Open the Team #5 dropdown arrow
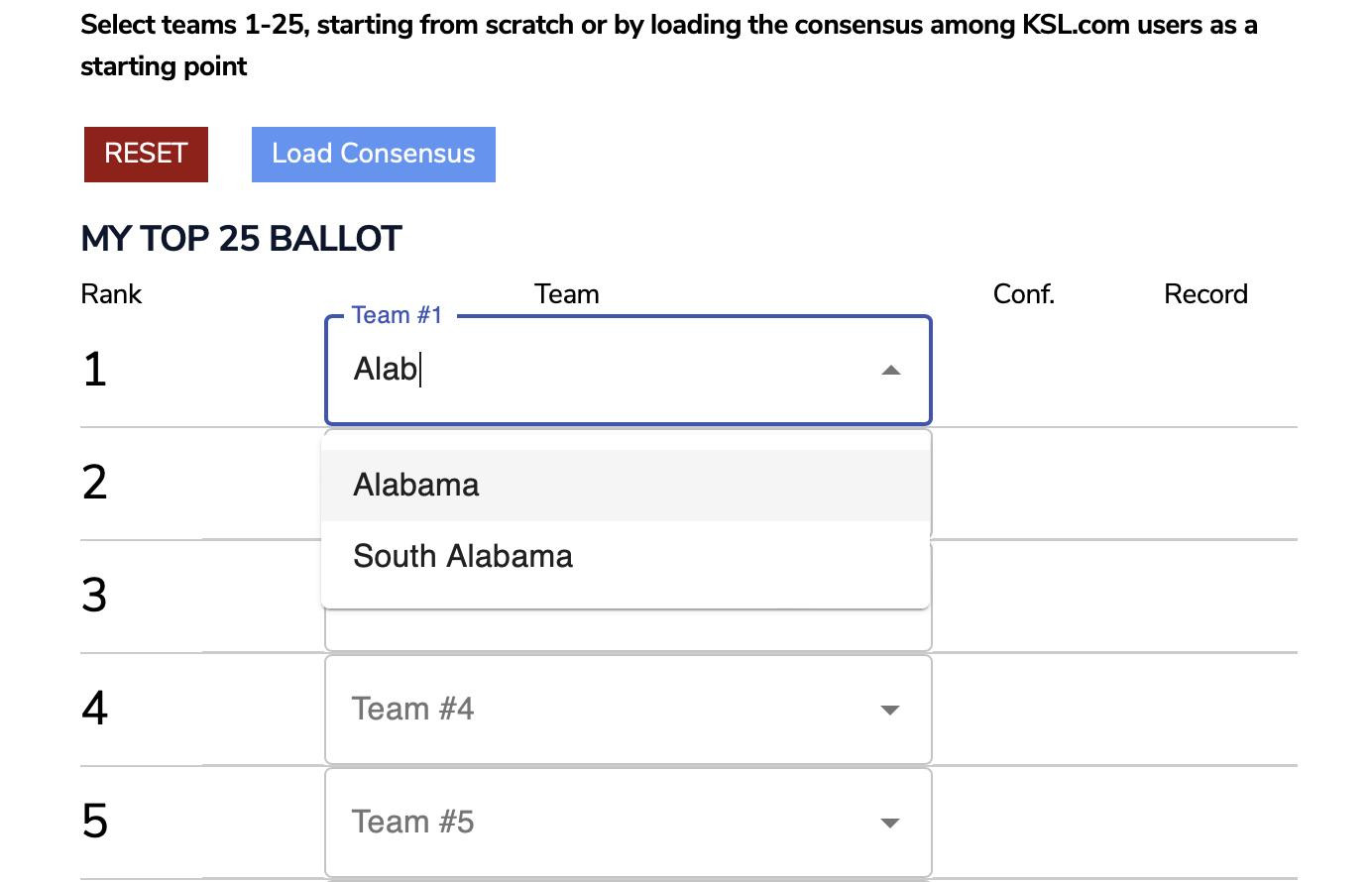The image size is (1372, 882). click(890, 823)
